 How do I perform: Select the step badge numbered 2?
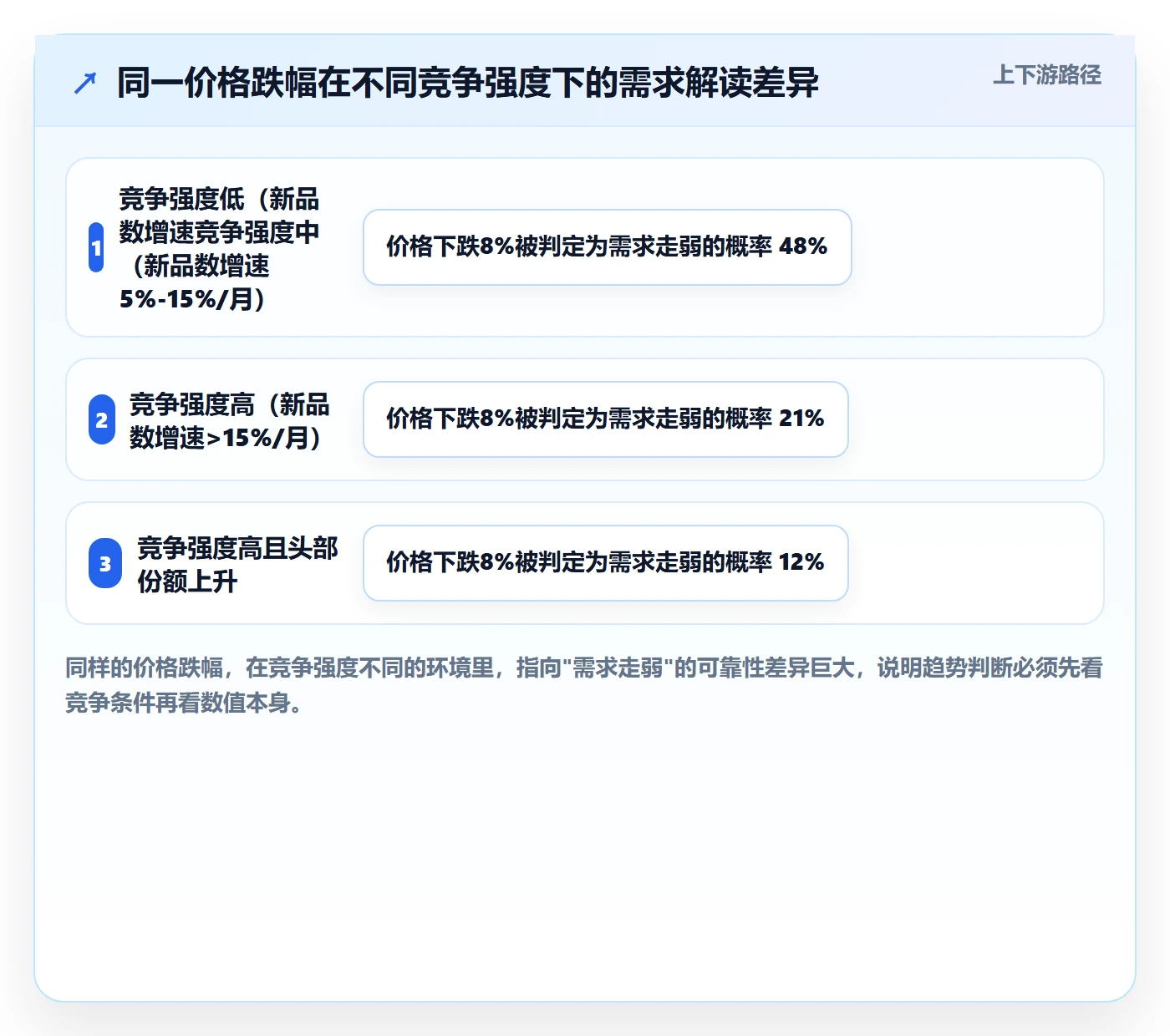click(102, 419)
